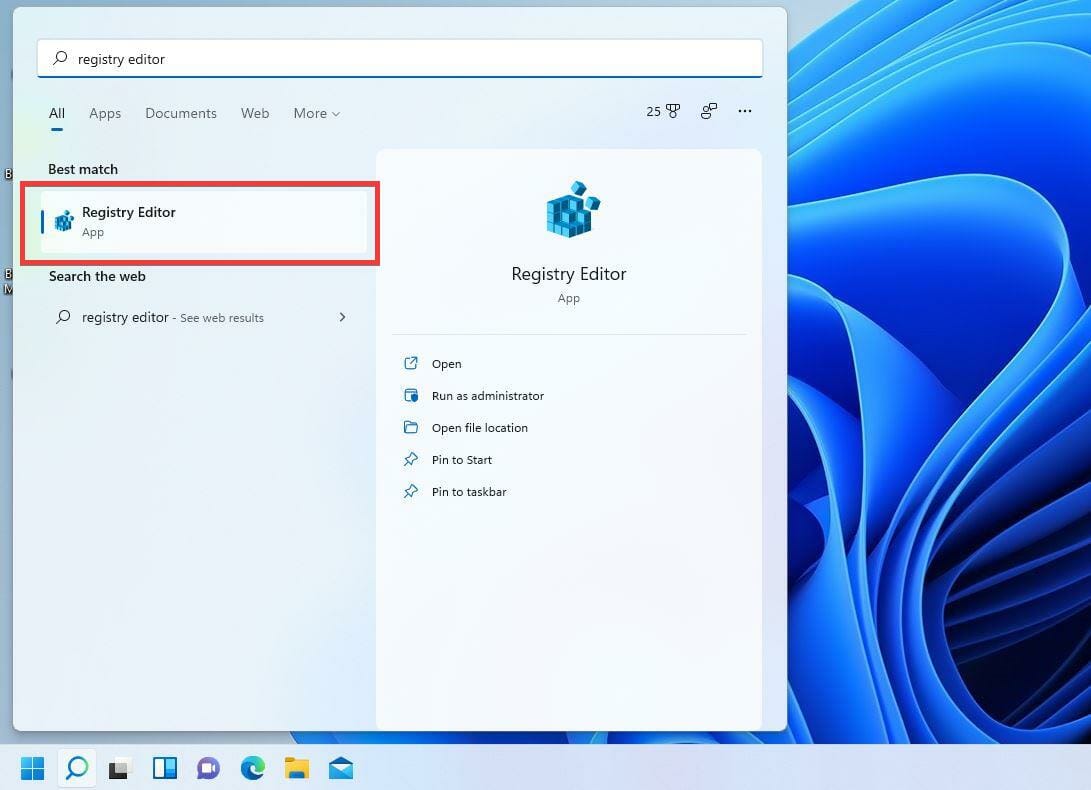Click the magnifier icon in search box
Image resolution: width=1091 pixels, height=790 pixels.
pyautogui.click(x=61, y=58)
